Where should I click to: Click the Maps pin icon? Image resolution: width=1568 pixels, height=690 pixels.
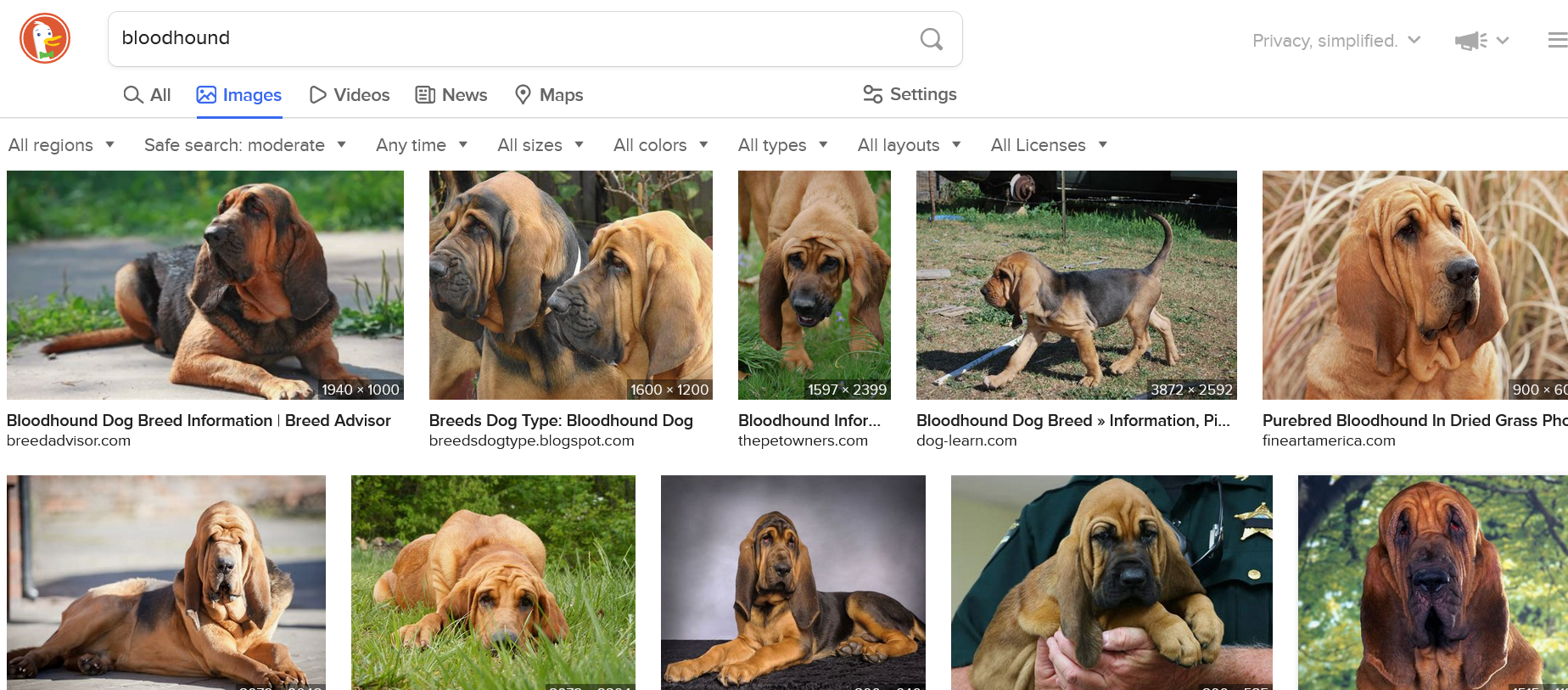point(524,94)
